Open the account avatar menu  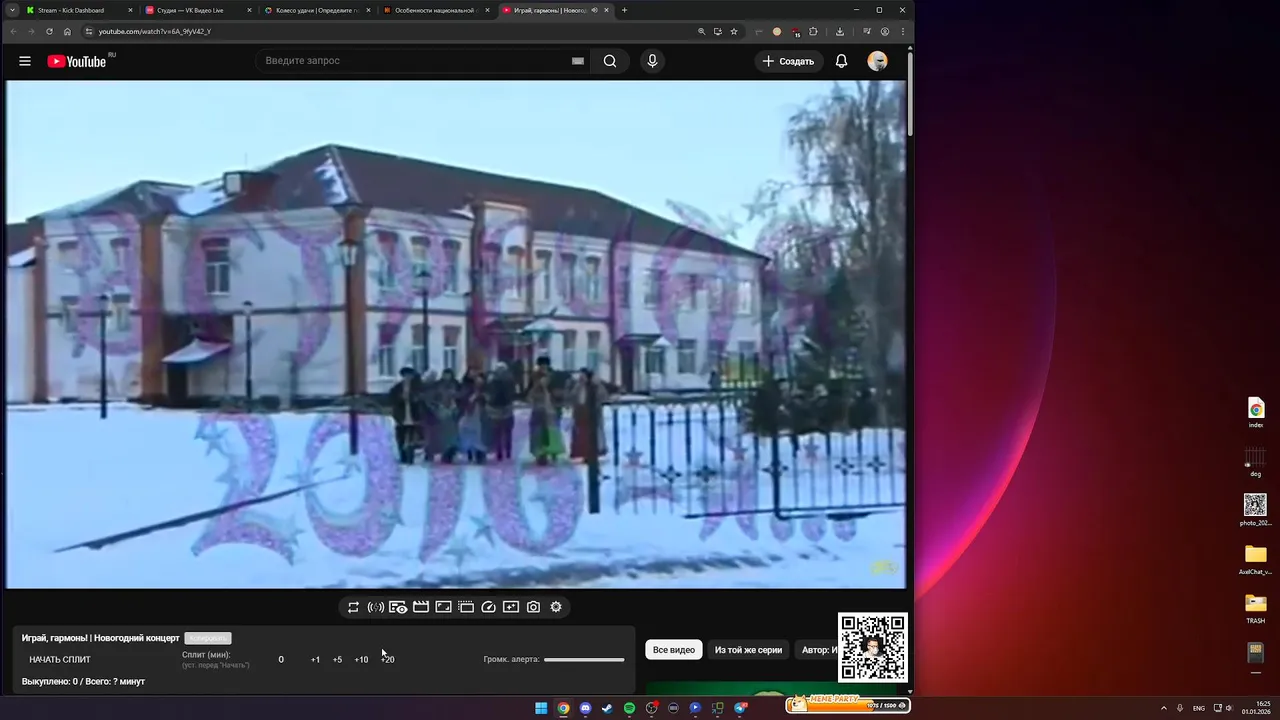877,61
